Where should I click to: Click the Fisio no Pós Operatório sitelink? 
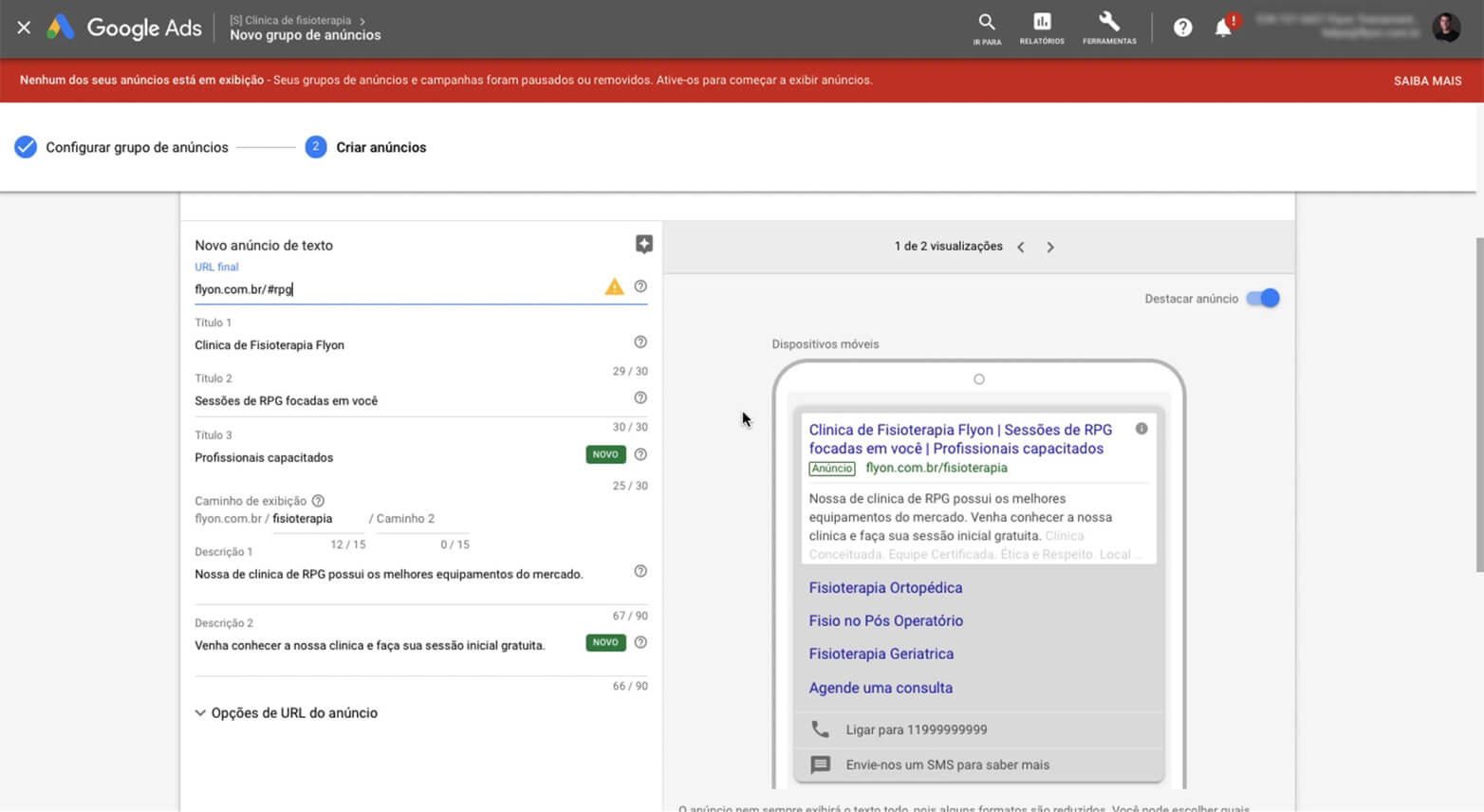(885, 620)
